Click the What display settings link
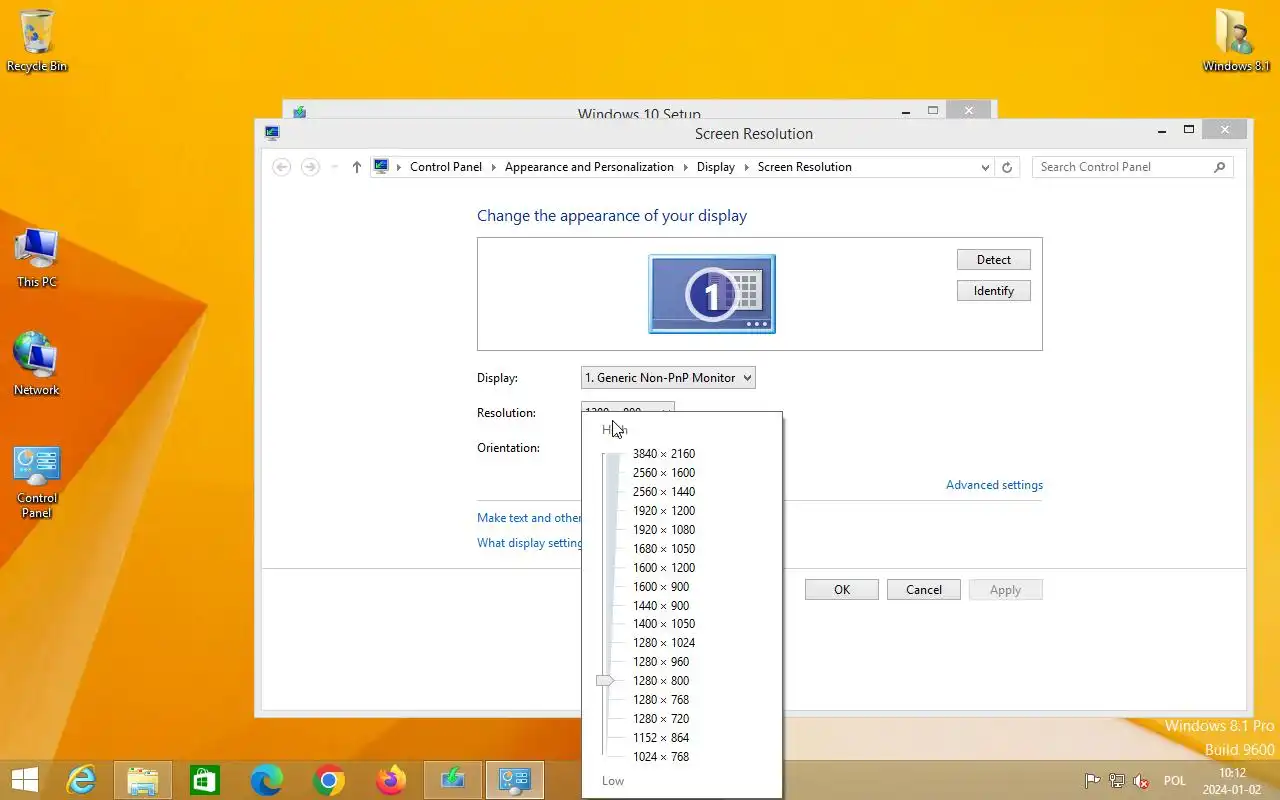Screen dimensions: 1280x800 [x=529, y=543]
